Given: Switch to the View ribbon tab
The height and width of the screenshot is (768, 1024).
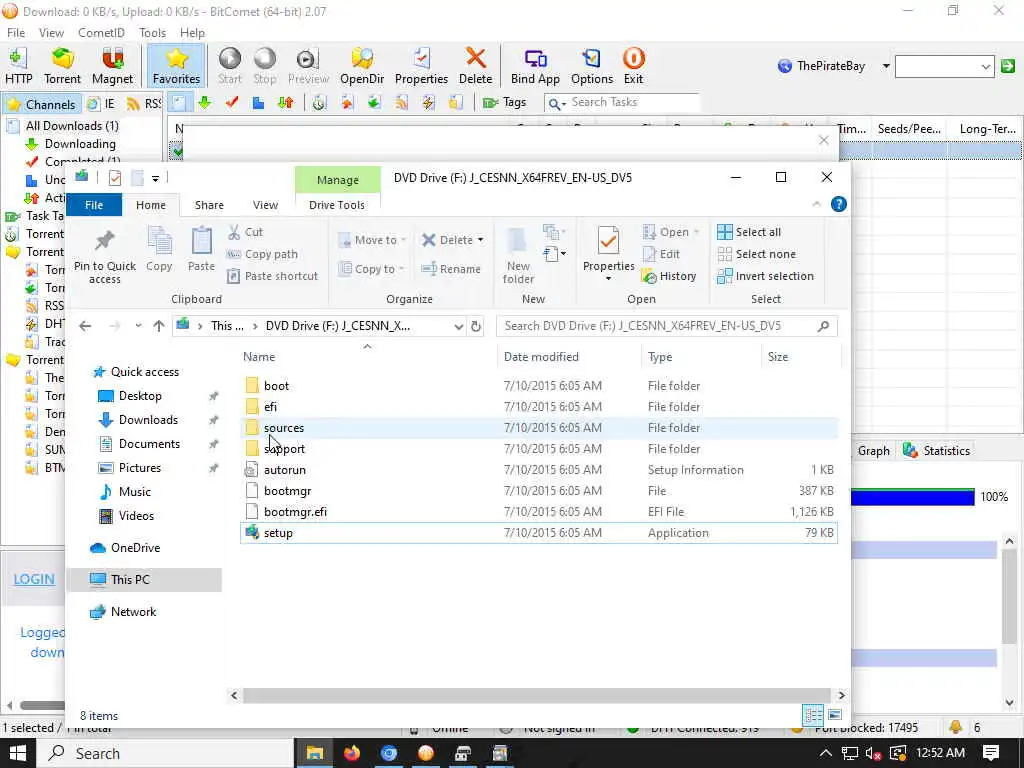Looking at the screenshot, I should coord(265,204).
